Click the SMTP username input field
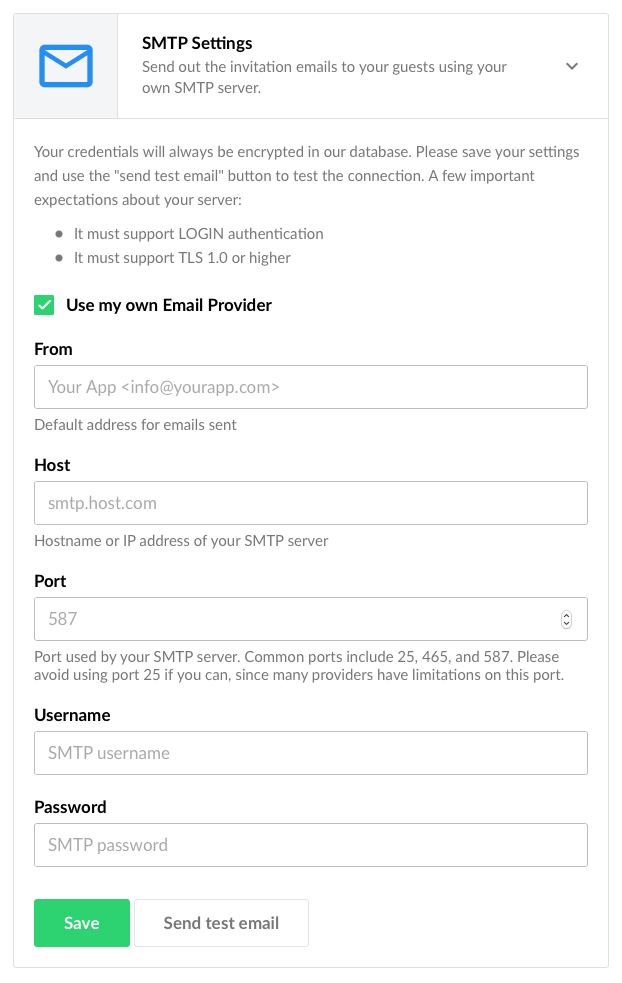Screen dimensions: 622x983 point(311,753)
